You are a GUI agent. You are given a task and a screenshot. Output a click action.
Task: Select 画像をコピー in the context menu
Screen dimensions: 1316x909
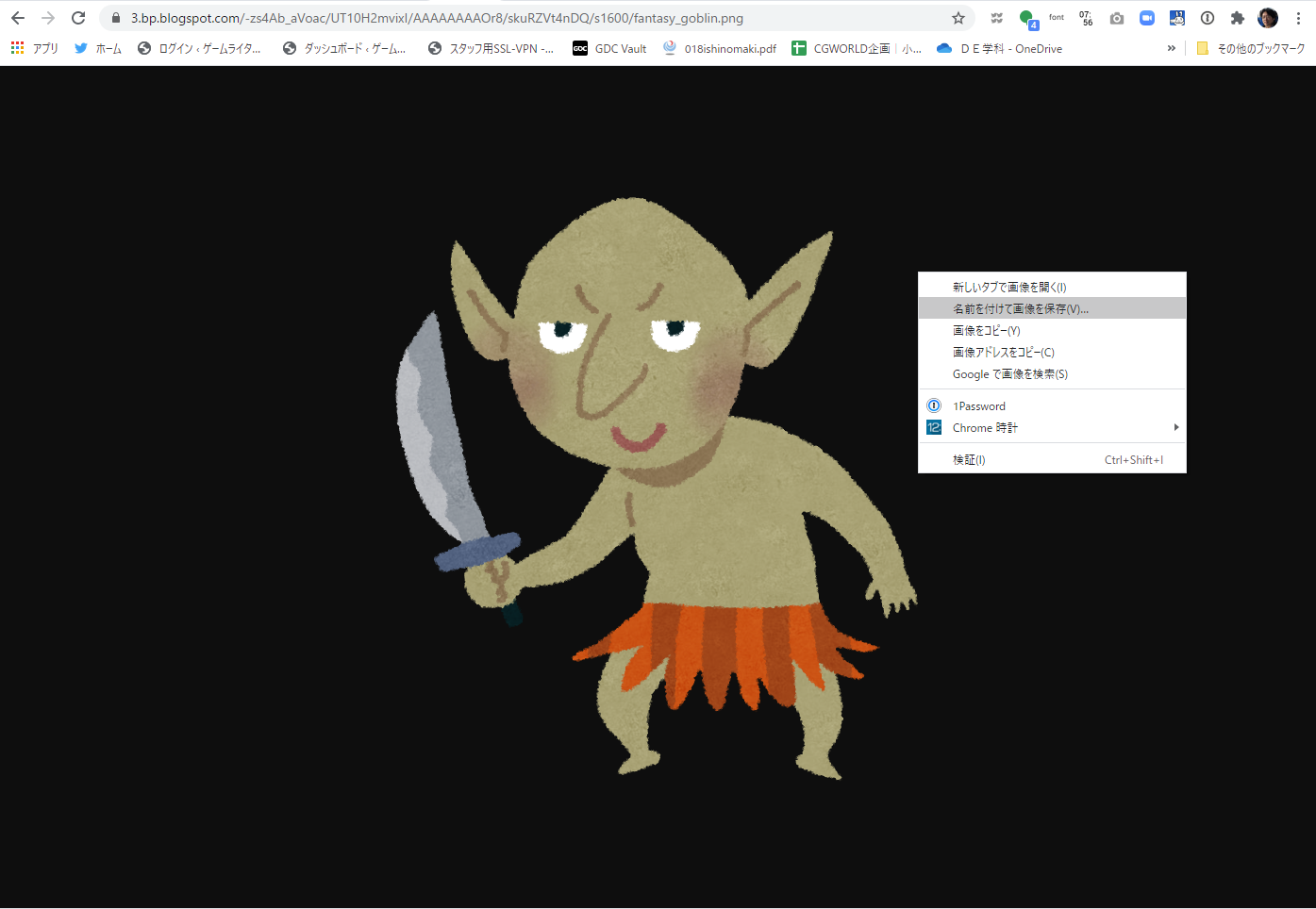tap(1052, 330)
